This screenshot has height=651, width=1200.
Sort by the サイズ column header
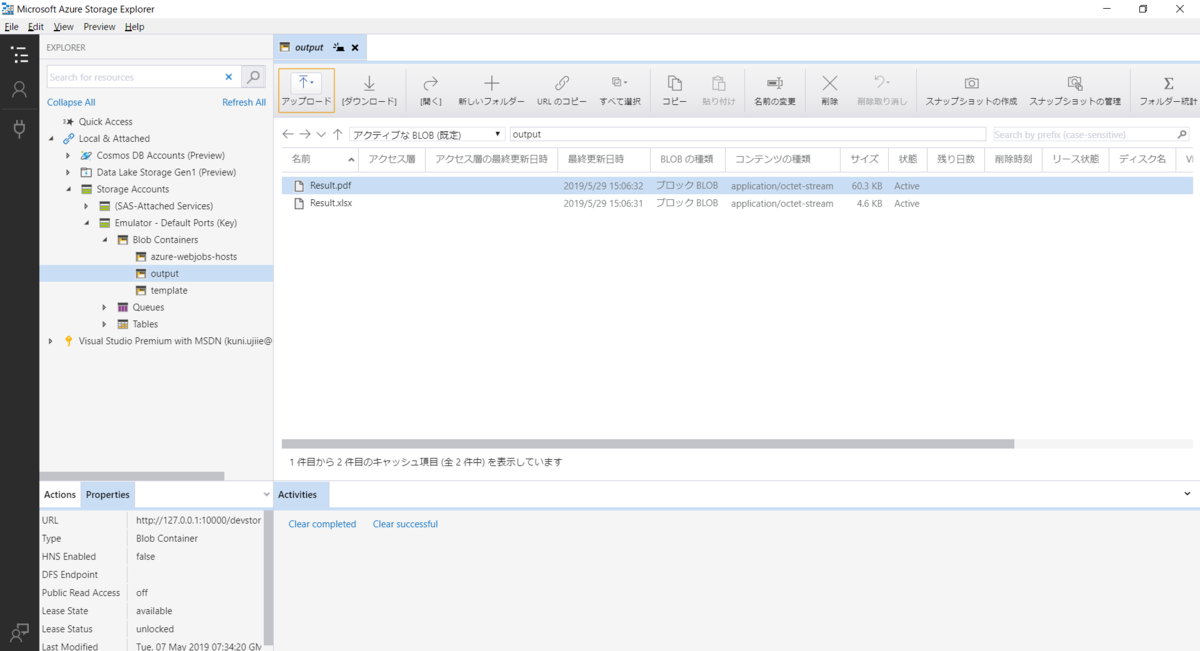click(x=864, y=159)
